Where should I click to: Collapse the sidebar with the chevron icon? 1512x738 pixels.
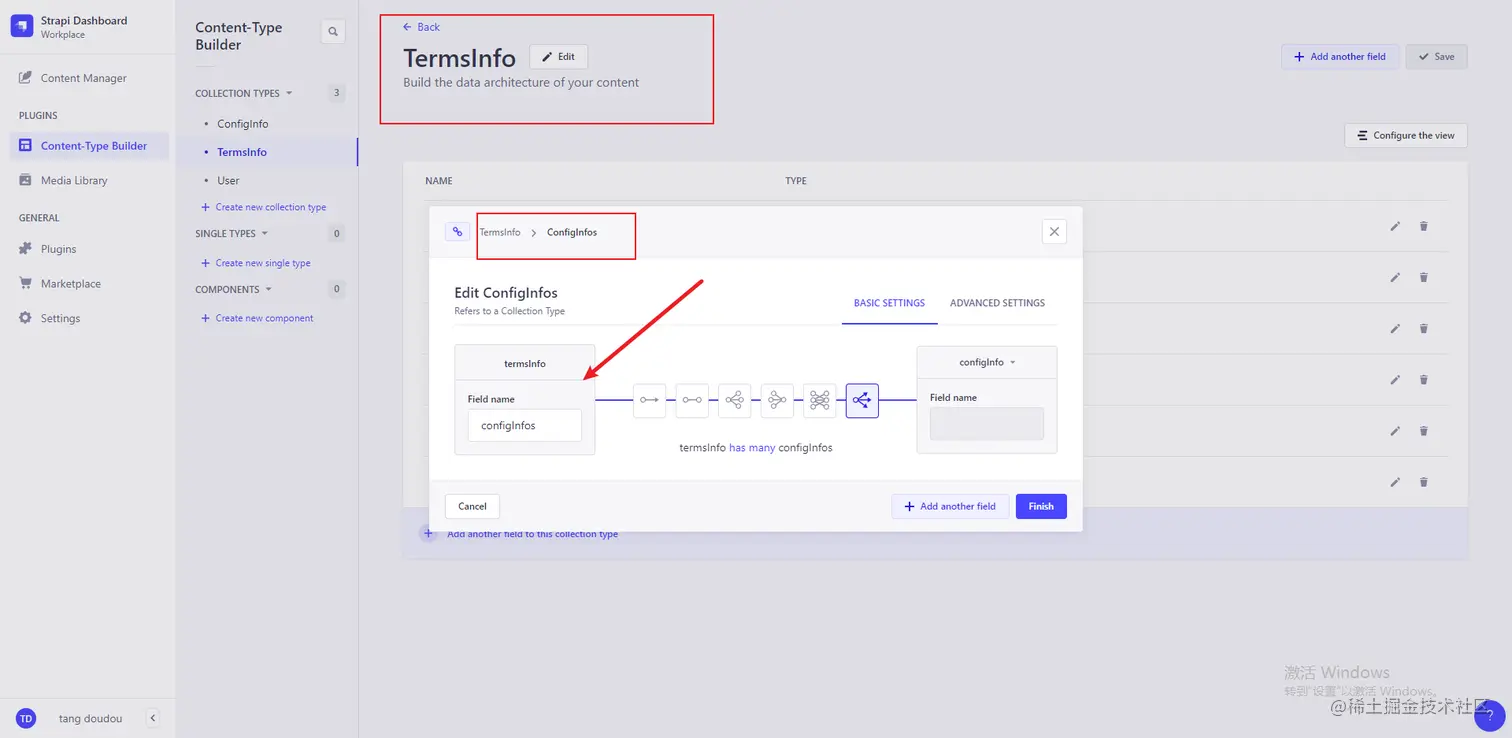[x=152, y=718]
